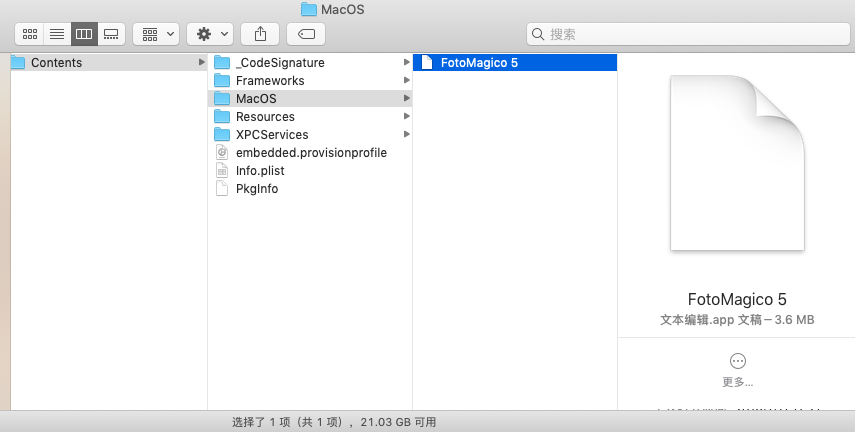
Task: Focus the 搜索 search field
Action: click(x=688, y=34)
